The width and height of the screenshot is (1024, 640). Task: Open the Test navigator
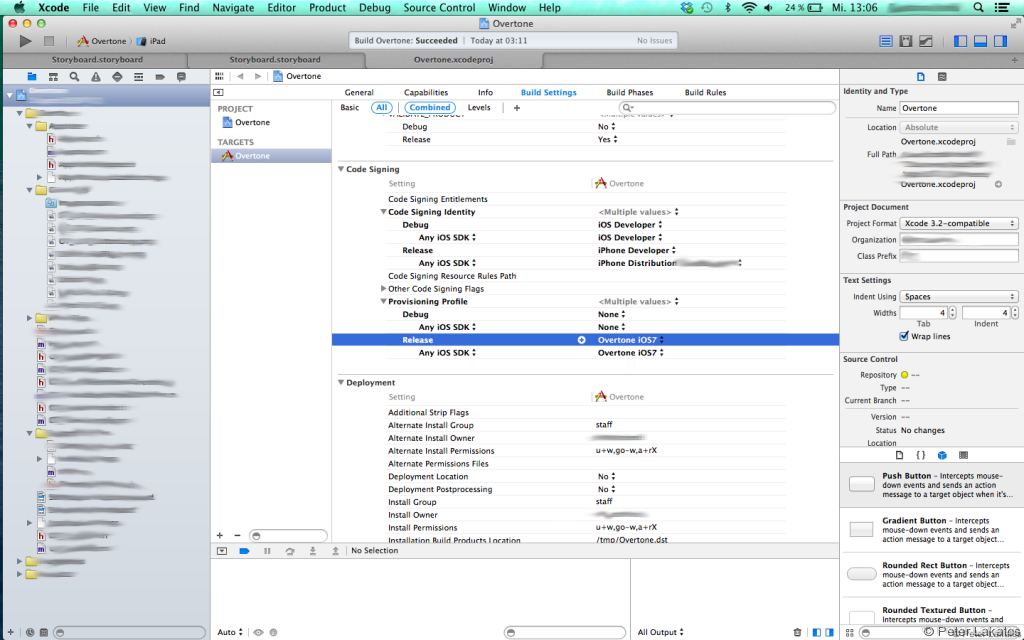coord(117,76)
